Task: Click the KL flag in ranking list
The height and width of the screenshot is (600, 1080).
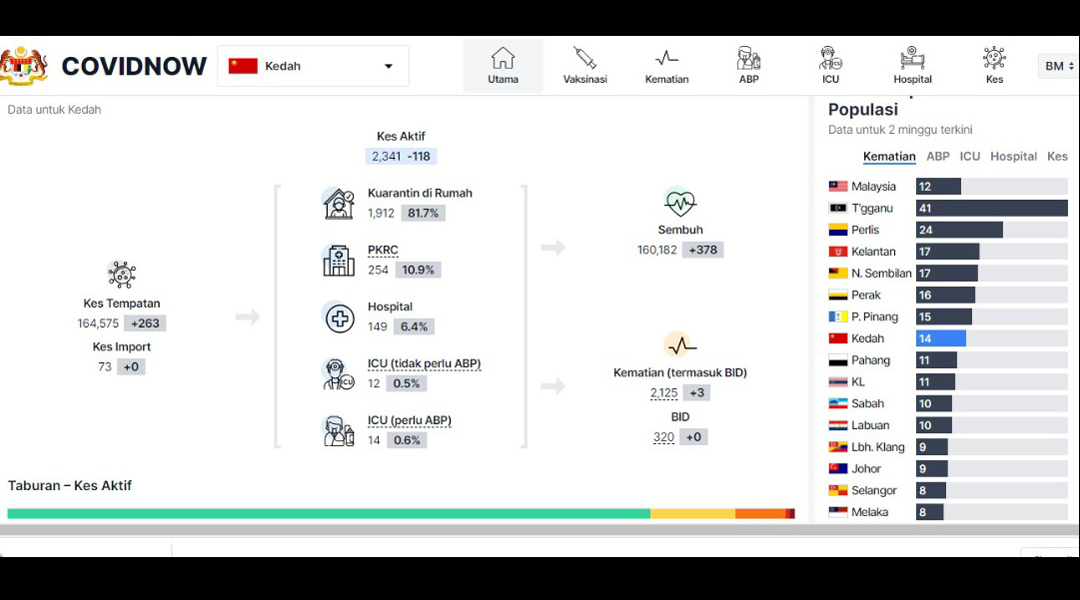Action: pyautogui.click(x=838, y=382)
